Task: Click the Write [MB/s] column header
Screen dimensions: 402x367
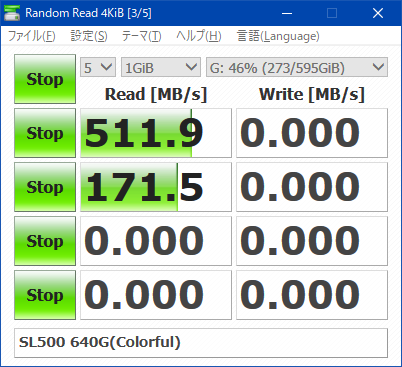Action: click(312, 94)
